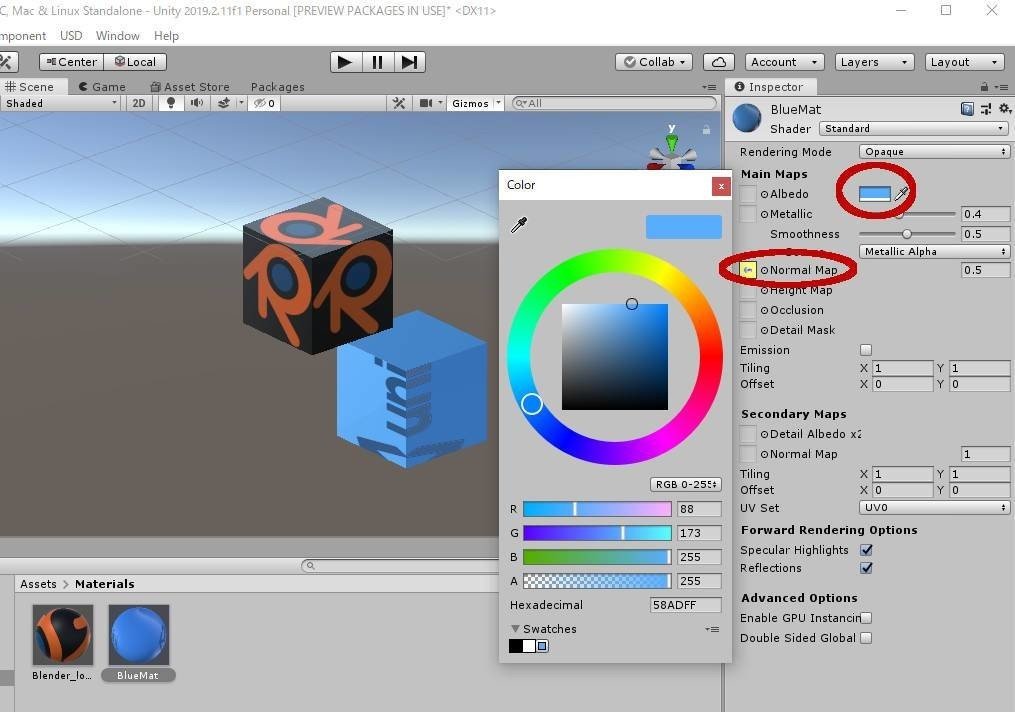Adjust the G channel slider
This screenshot has height=712, width=1015.
(x=597, y=533)
